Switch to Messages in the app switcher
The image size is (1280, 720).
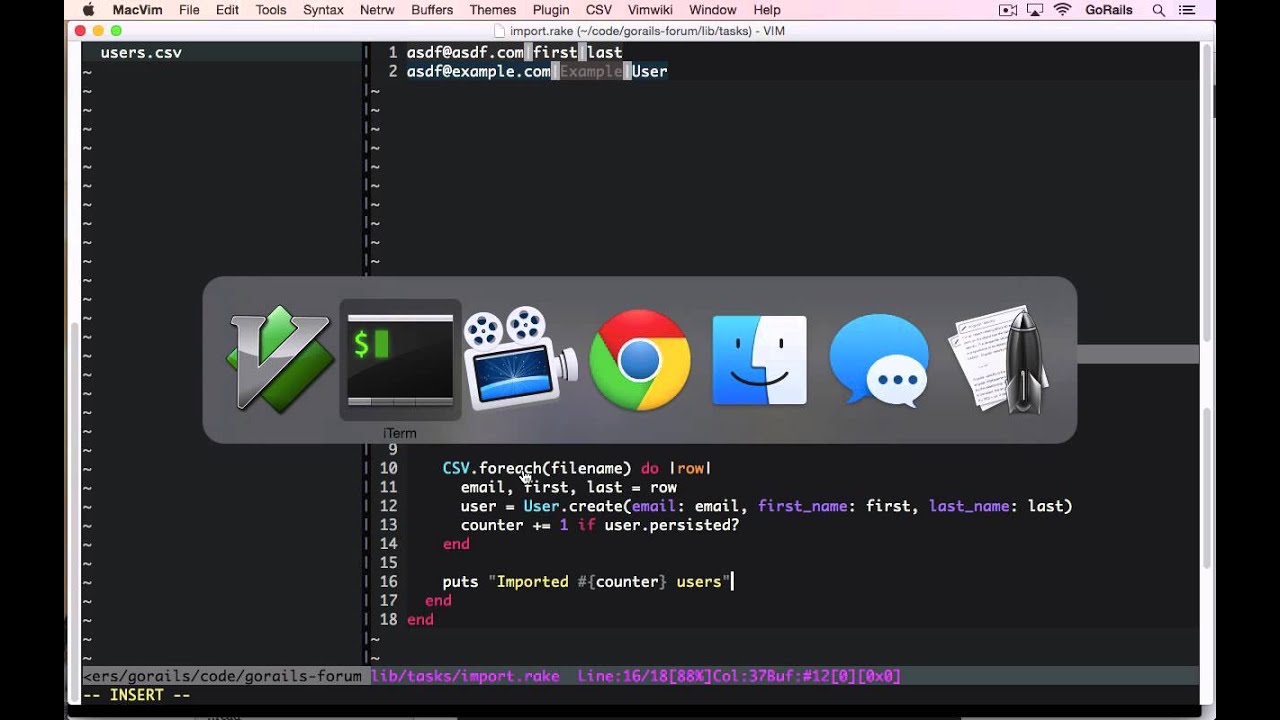click(880, 360)
